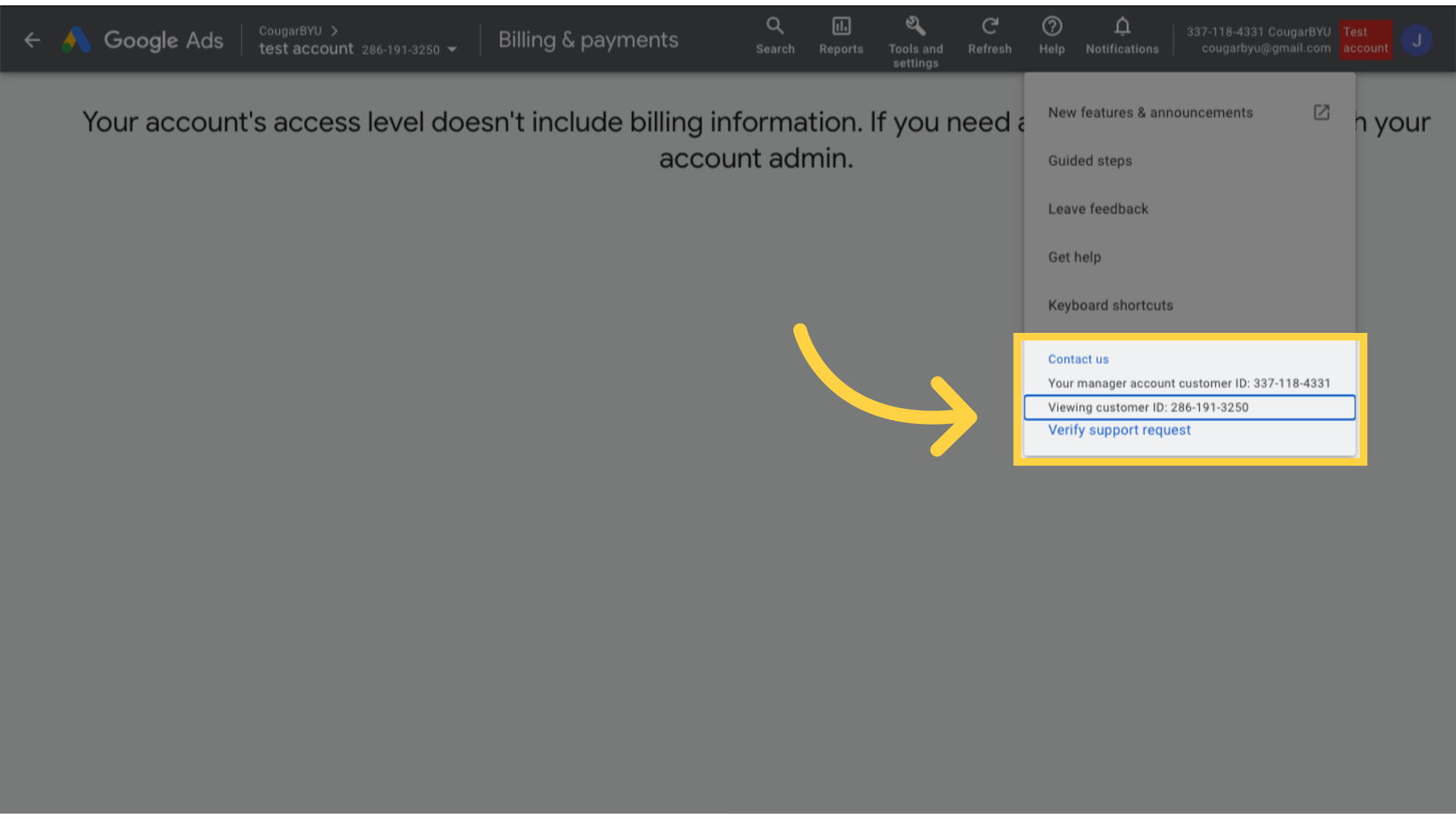Click Verify support request link

pyautogui.click(x=1119, y=430)
